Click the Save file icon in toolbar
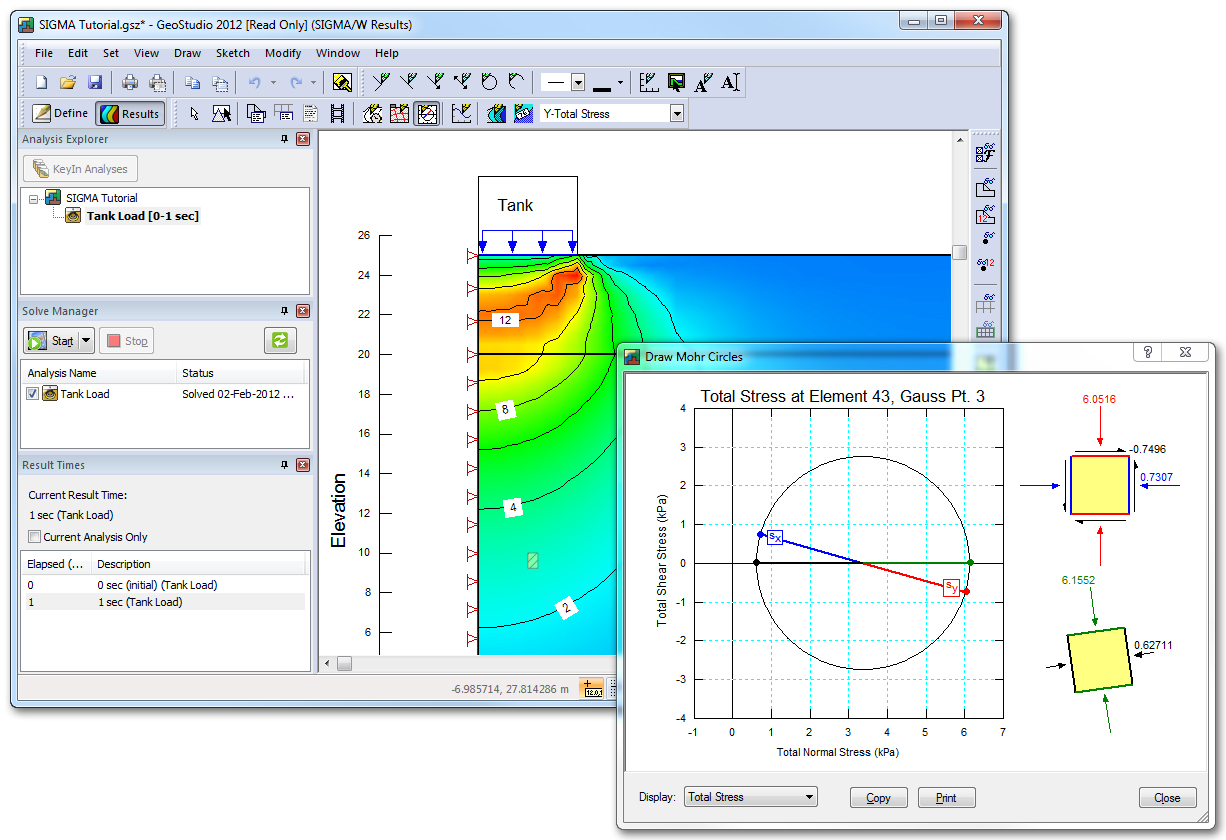Viewport: 1226px width, 840px height. [96, 82]
